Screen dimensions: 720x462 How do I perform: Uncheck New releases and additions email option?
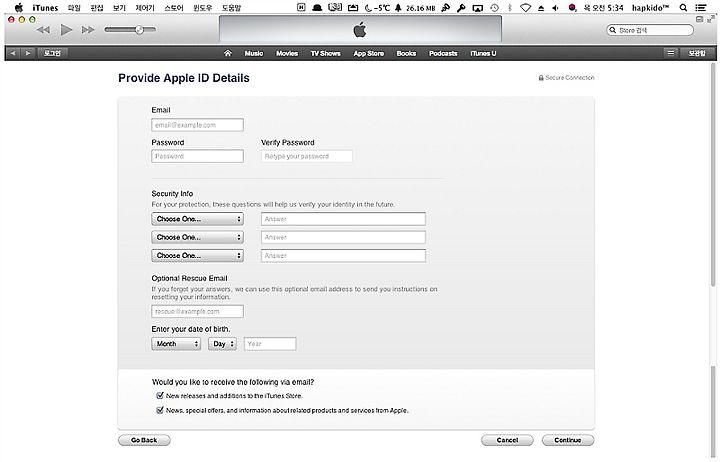[160, 395]
